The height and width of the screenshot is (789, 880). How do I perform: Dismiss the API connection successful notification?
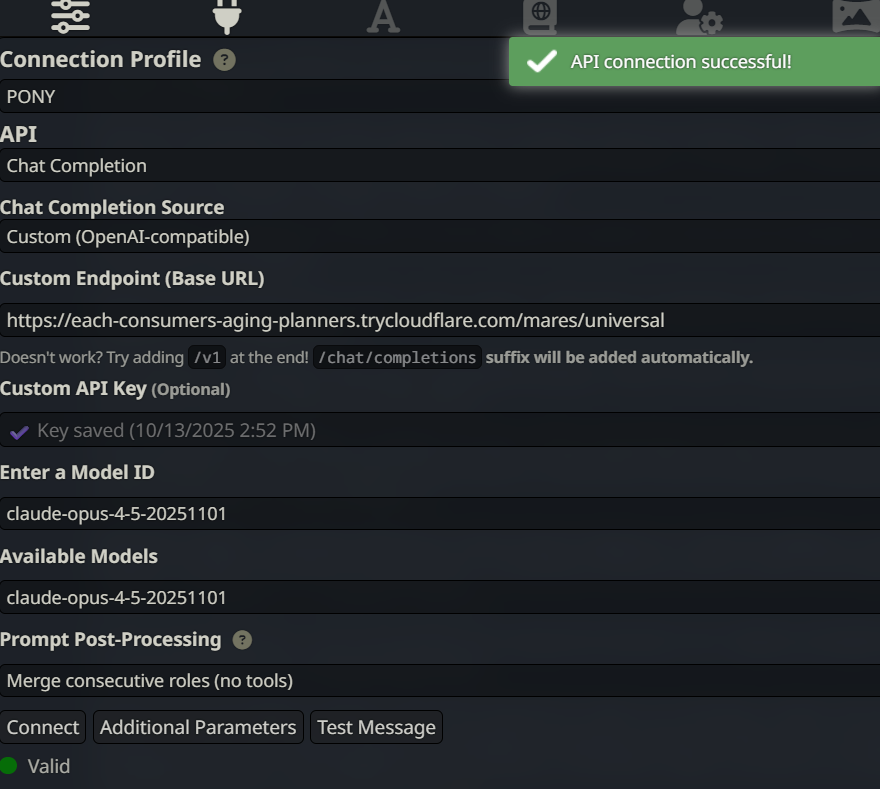tap(694, 62)
